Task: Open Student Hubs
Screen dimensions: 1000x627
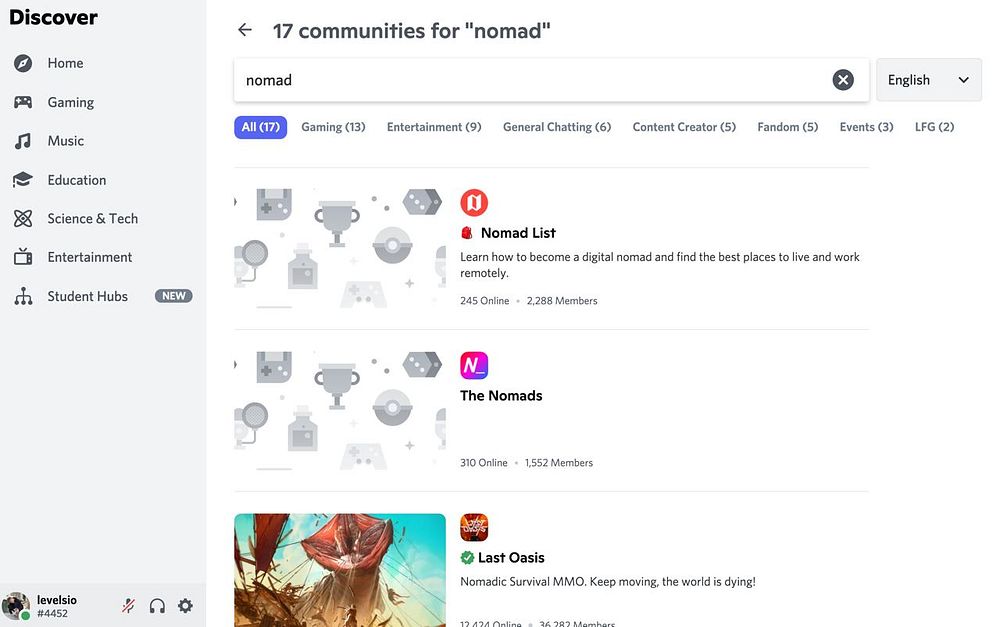Action: pos(87,296)
